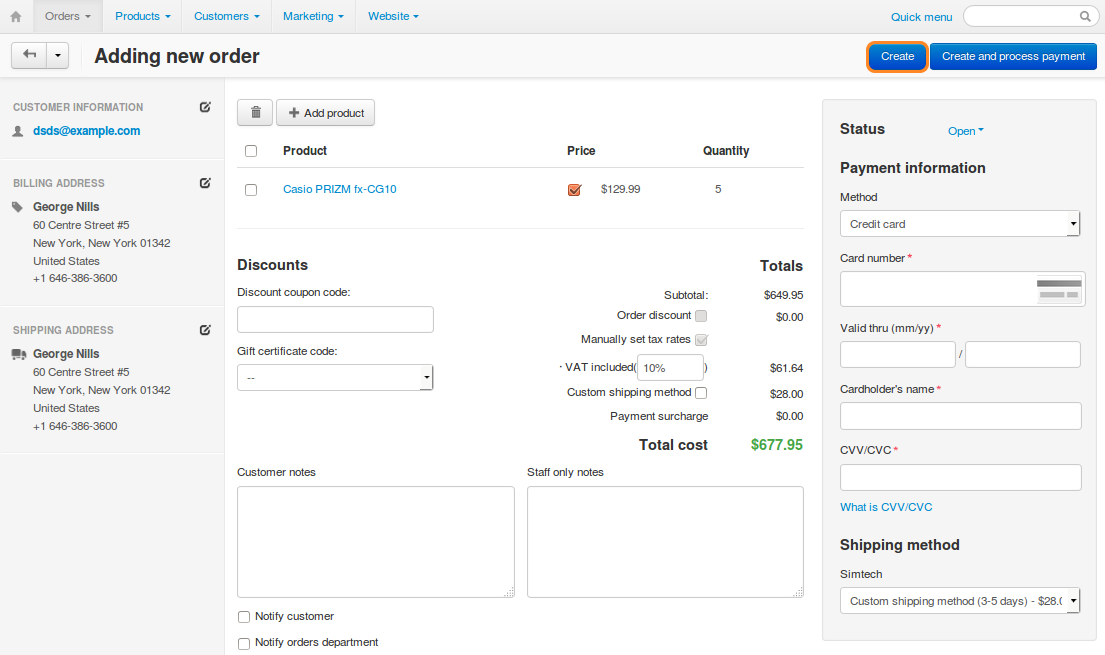Click the $129.99 price value

tap(620, 189)
